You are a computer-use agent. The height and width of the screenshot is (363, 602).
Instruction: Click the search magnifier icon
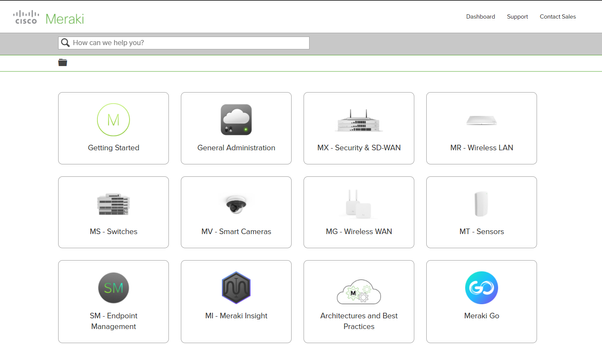coord(65,43)
